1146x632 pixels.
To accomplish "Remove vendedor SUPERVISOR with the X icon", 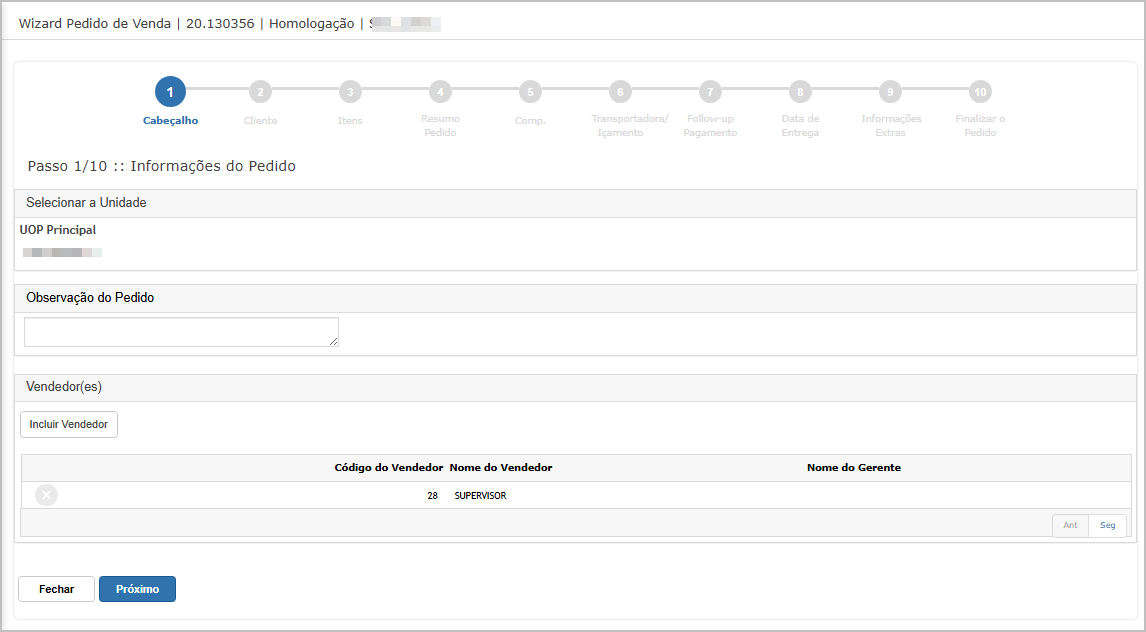I will 46,495.
